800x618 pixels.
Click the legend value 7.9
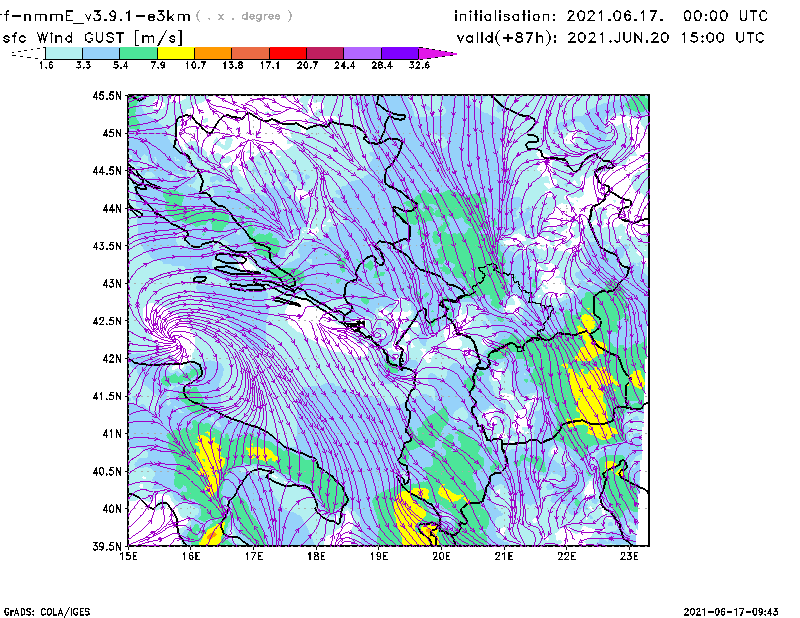coord(158,65)
